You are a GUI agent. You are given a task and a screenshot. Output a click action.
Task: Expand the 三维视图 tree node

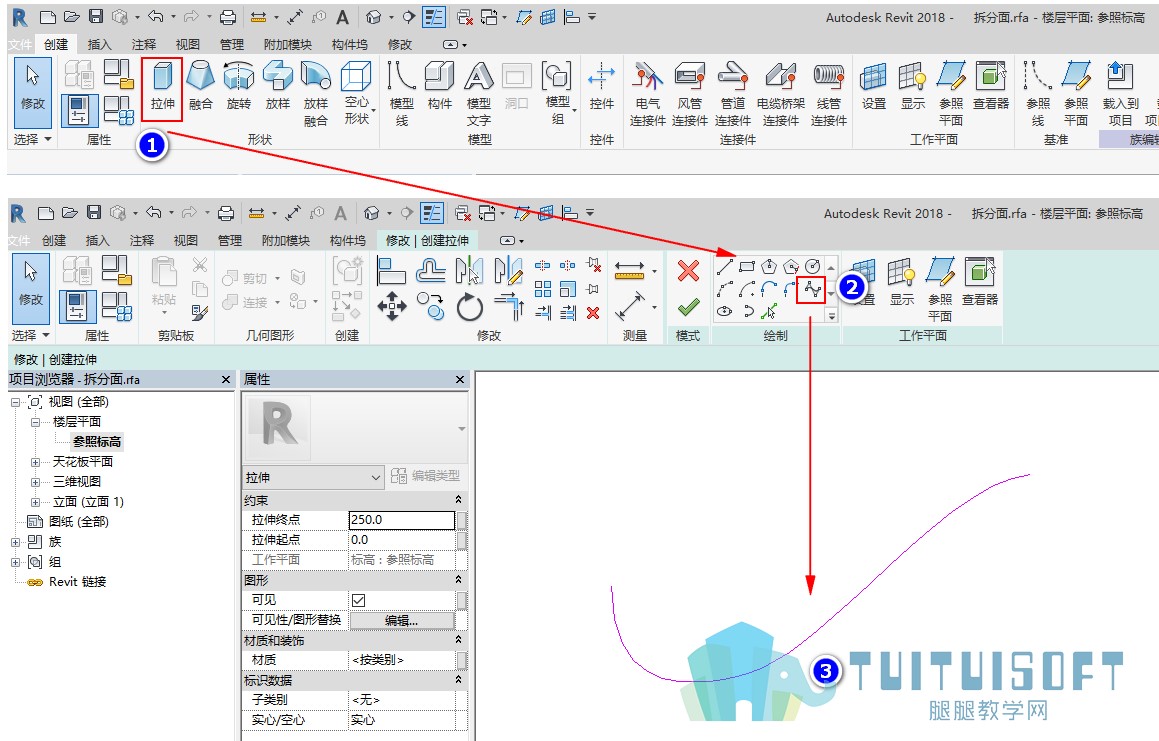coord(35,481)
